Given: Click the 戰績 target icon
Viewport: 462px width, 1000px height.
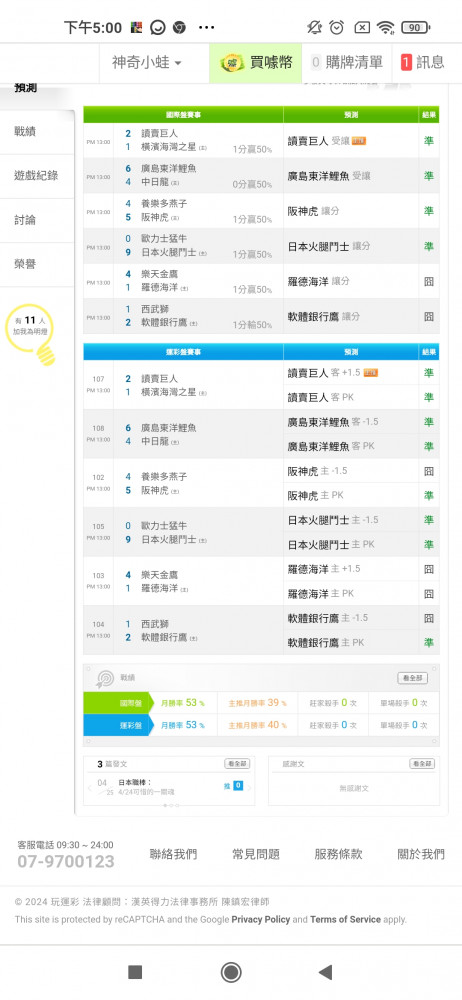Looking at the screenshot, I should (104, 678).
